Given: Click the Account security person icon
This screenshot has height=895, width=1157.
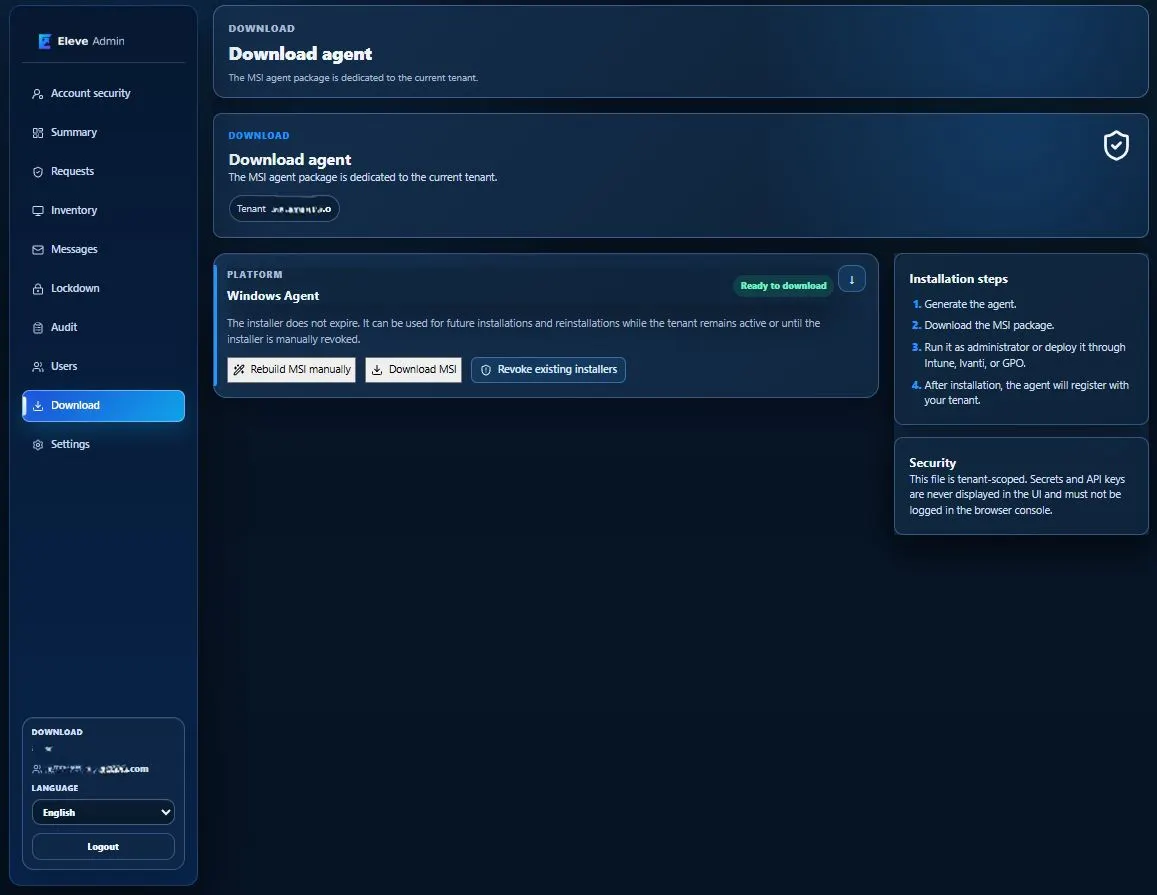Looking at the screenshot, I should (x=38, y=94).
